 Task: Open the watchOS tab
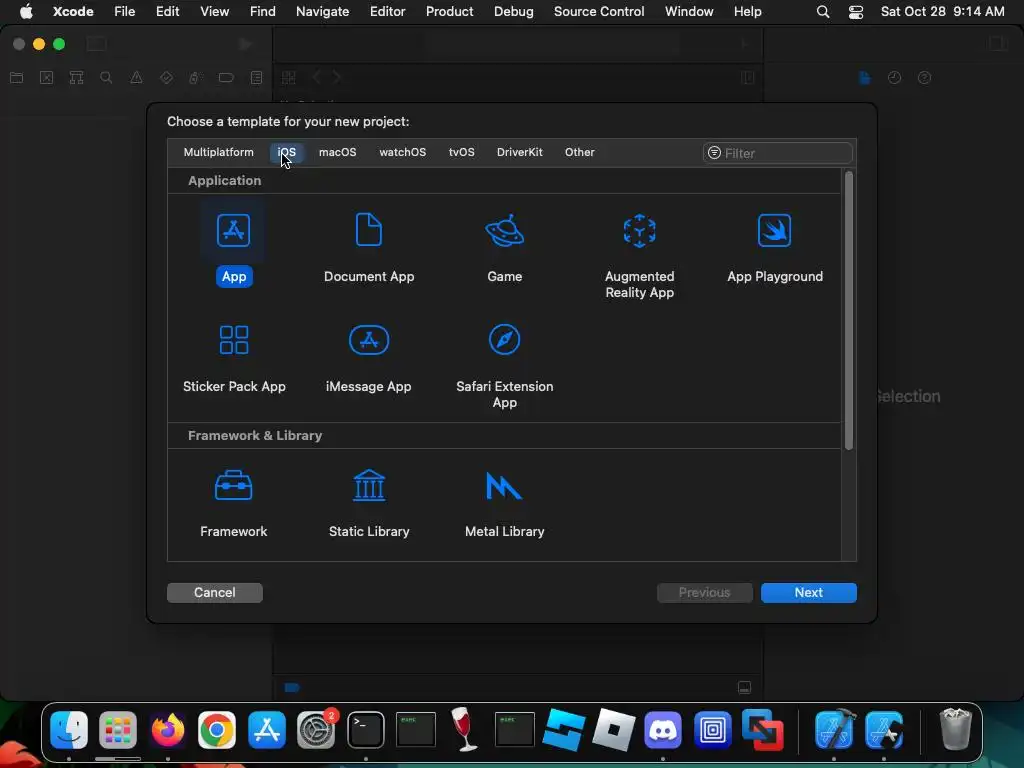click(x=402, y=152)
